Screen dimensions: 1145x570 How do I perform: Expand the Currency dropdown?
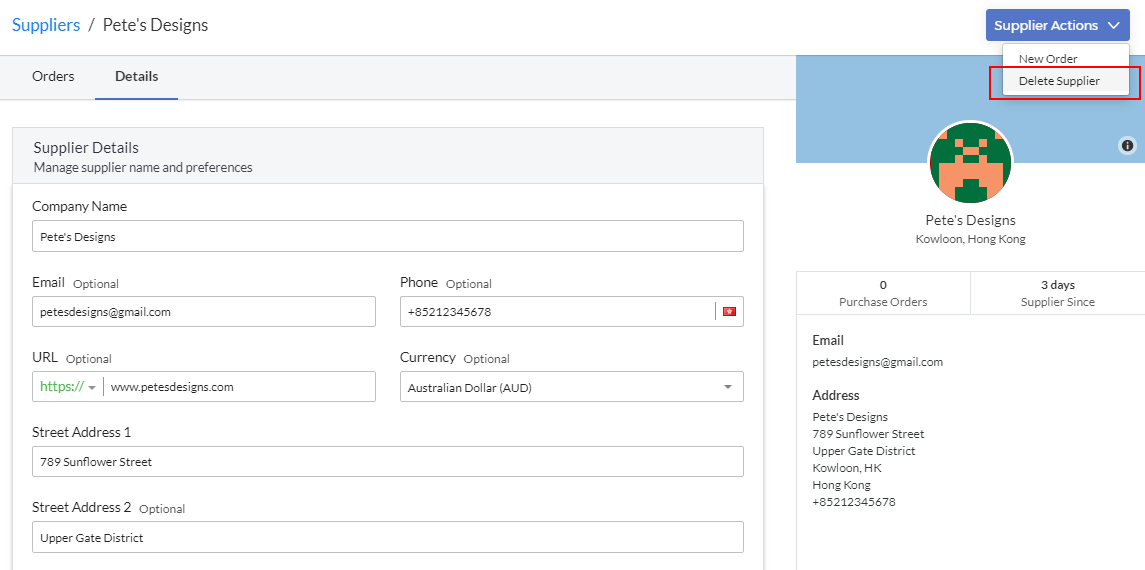572,387
